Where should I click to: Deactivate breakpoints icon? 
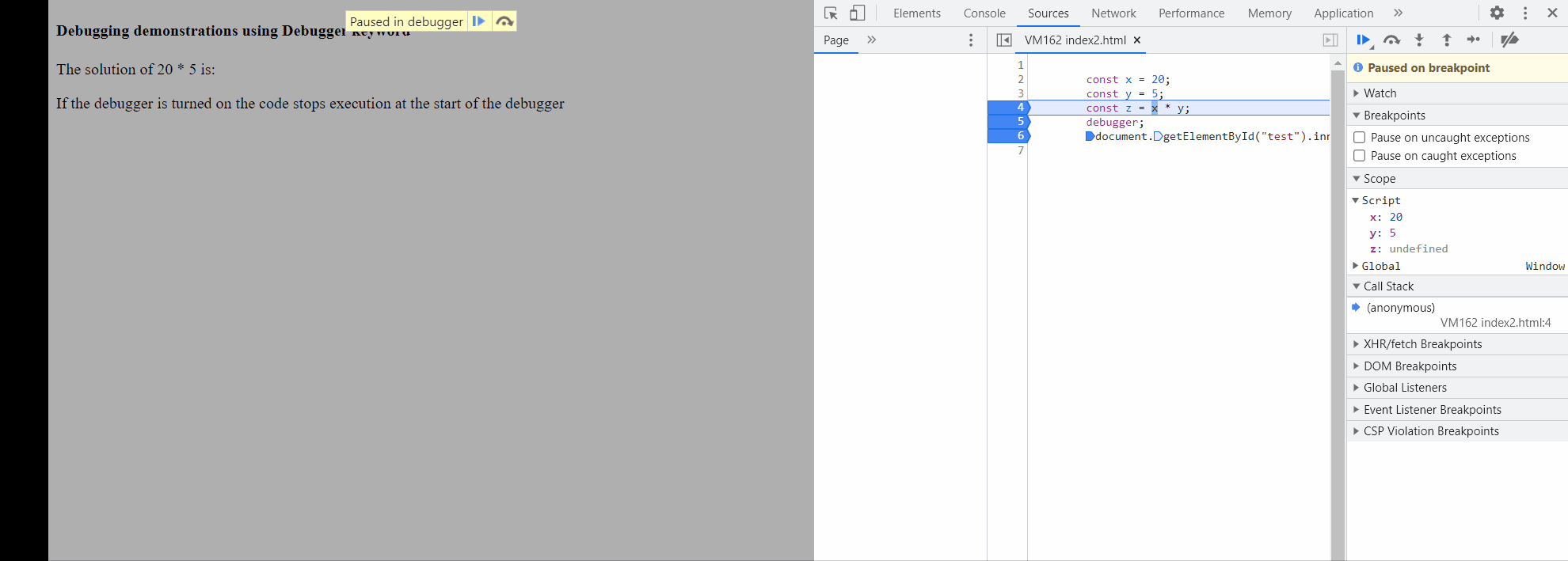click(1509, 40)
